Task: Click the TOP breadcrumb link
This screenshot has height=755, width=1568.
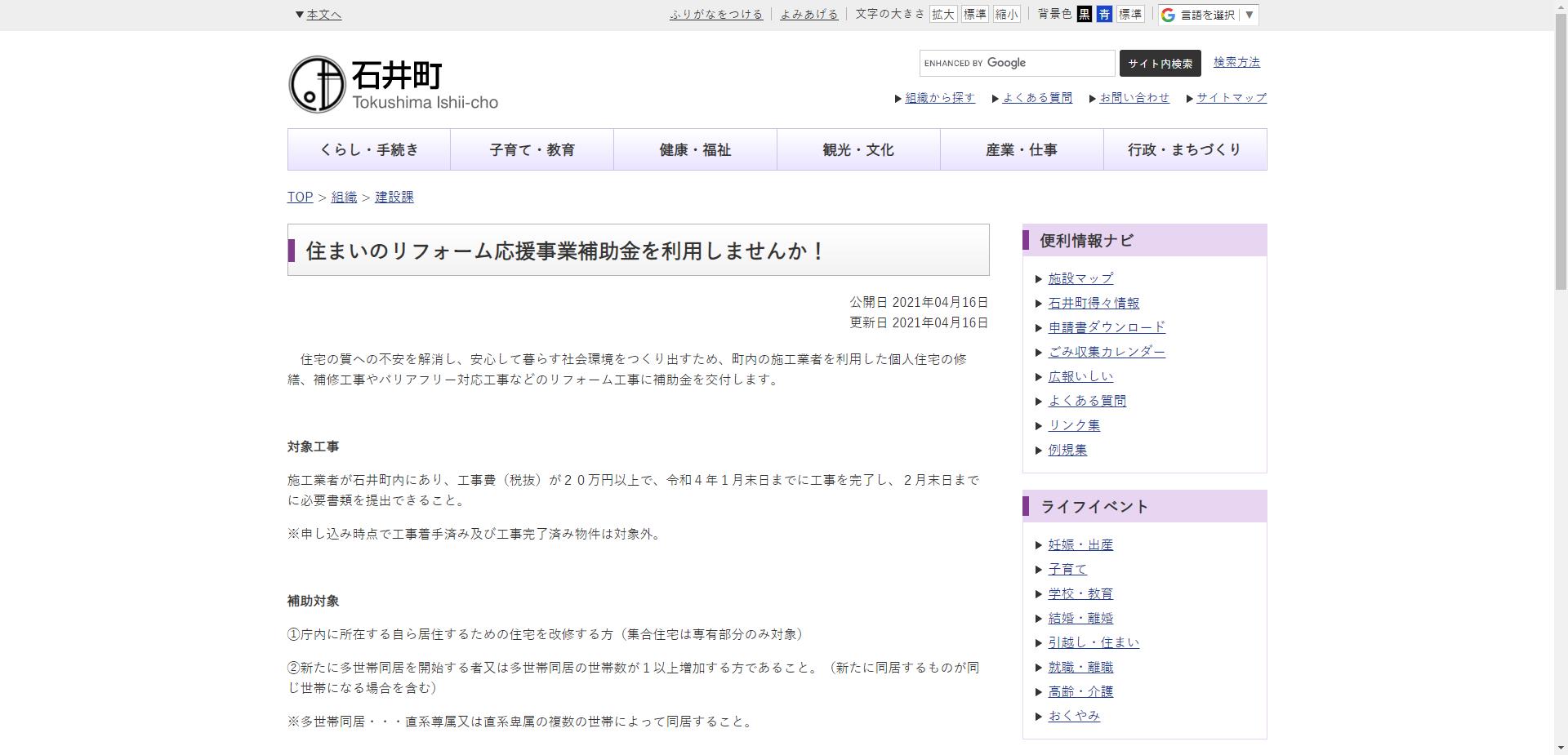Action: tap(299, 197)
